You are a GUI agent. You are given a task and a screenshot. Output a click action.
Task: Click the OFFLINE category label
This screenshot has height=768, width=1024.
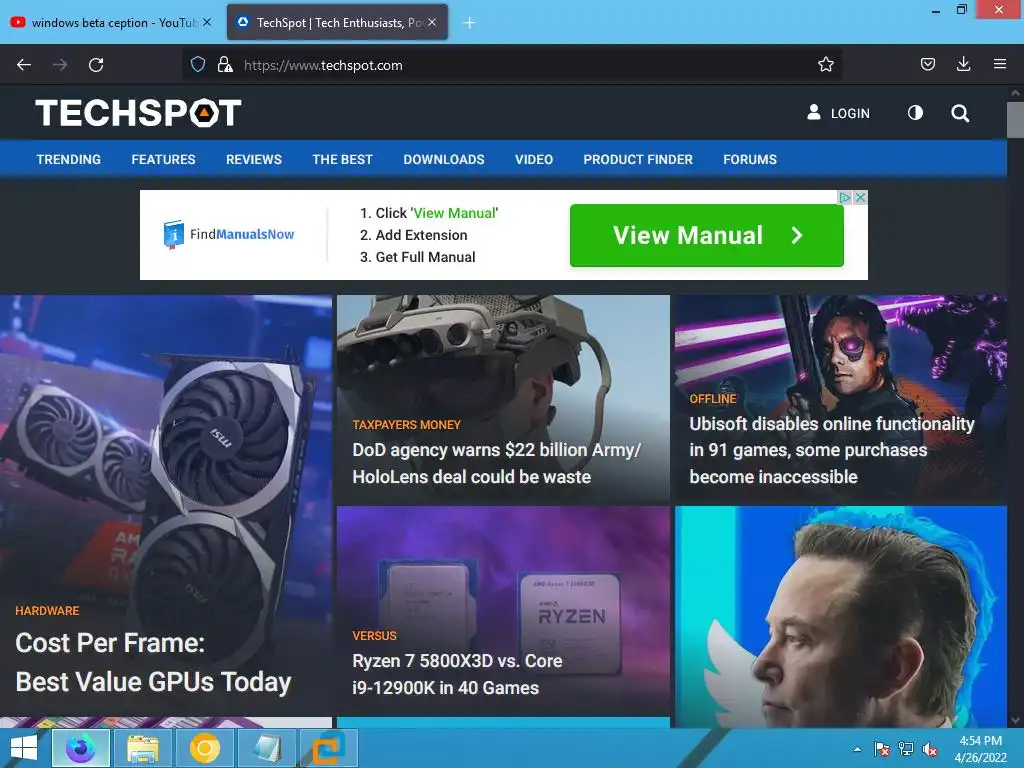[712, 398]
